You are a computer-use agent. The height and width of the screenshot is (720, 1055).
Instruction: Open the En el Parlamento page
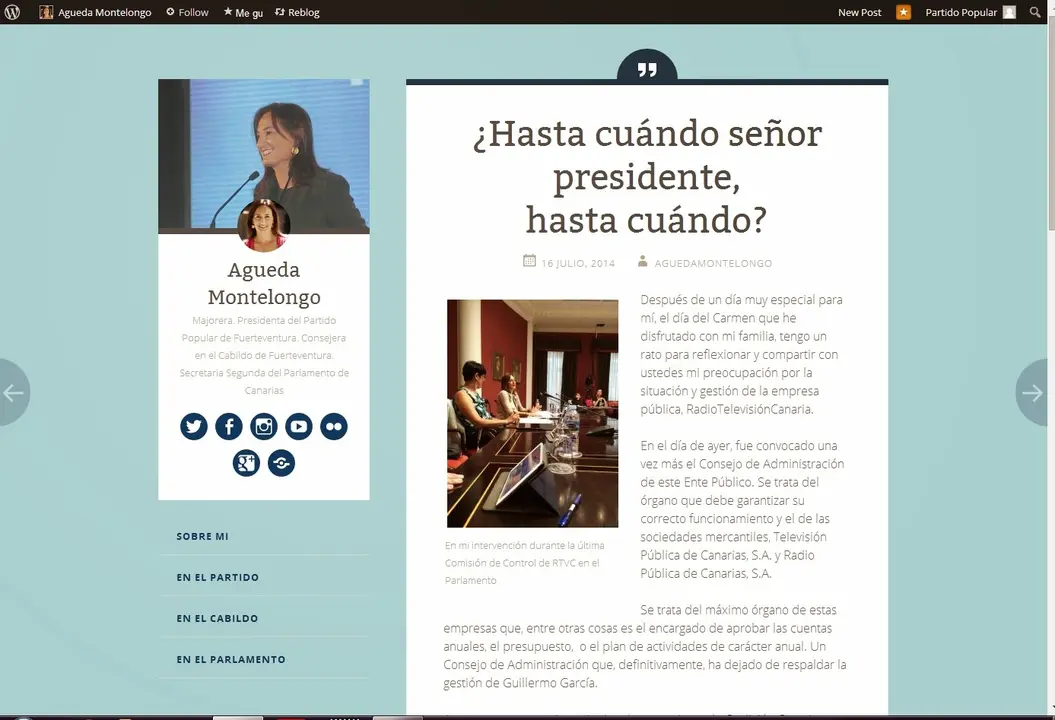click(231, 660)
